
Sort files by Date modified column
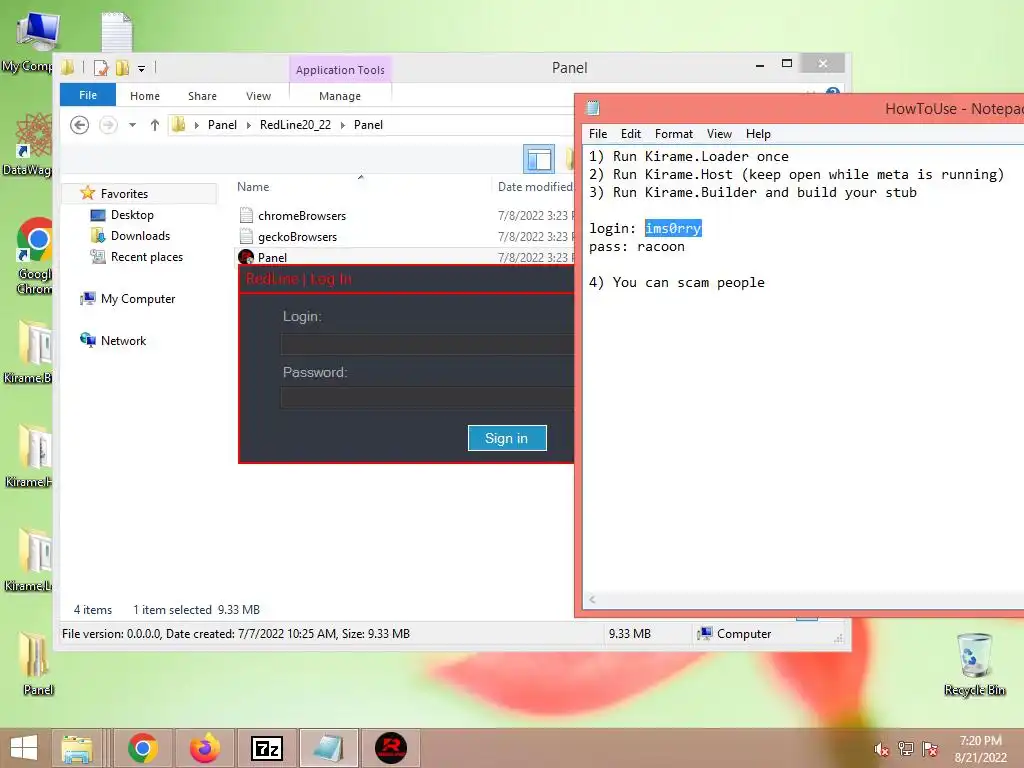pos(534,187)
